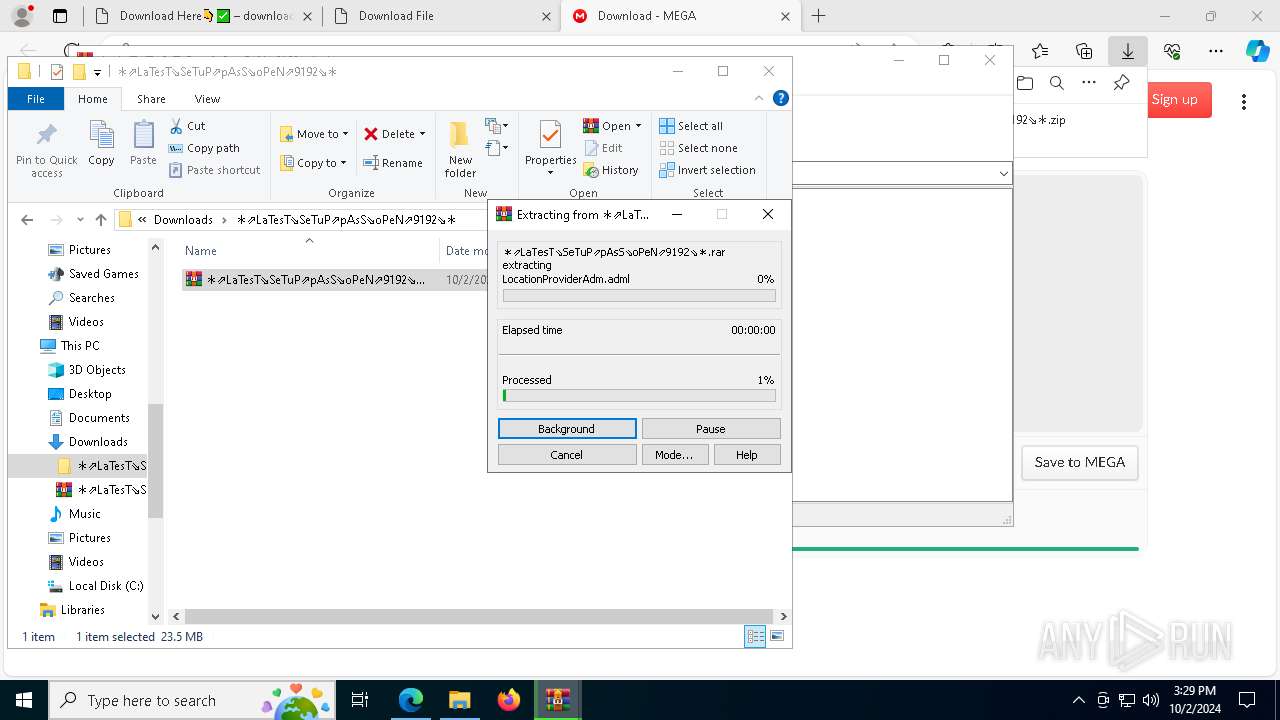Open Edge settings and more menu
This screenshot has width=1280, height=720.
tap(1216, 51)
